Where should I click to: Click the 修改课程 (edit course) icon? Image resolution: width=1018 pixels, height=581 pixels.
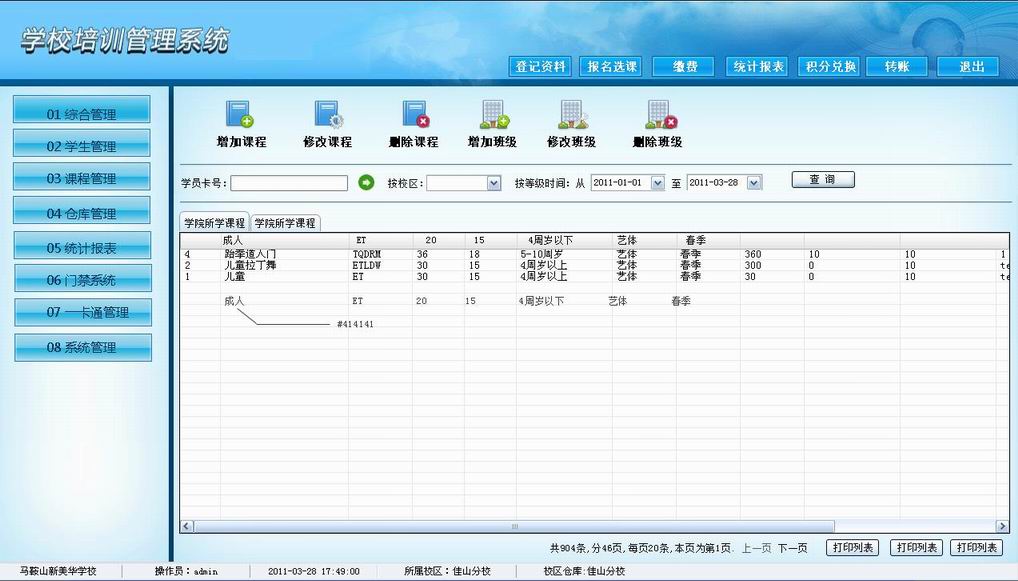point(328,114)
